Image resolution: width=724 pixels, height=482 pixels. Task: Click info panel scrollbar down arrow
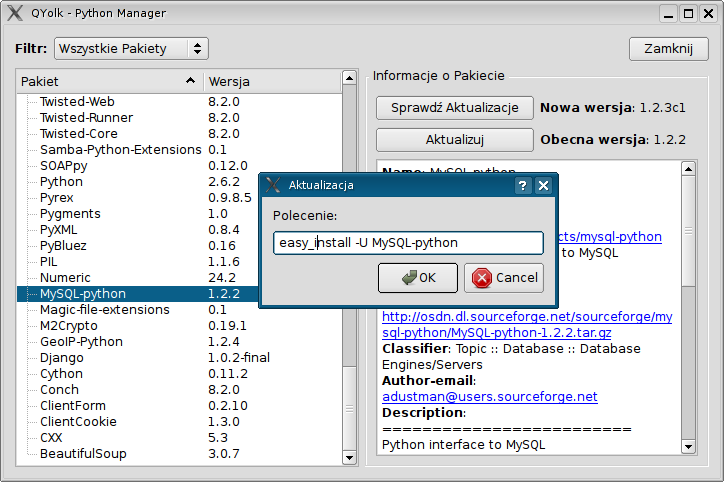(x=688, y=446)
